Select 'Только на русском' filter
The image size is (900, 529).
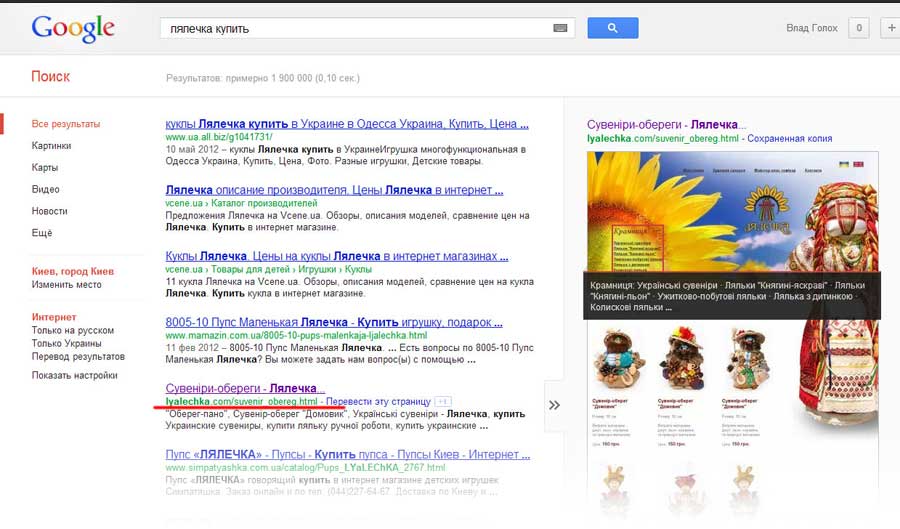pos(73,330)
